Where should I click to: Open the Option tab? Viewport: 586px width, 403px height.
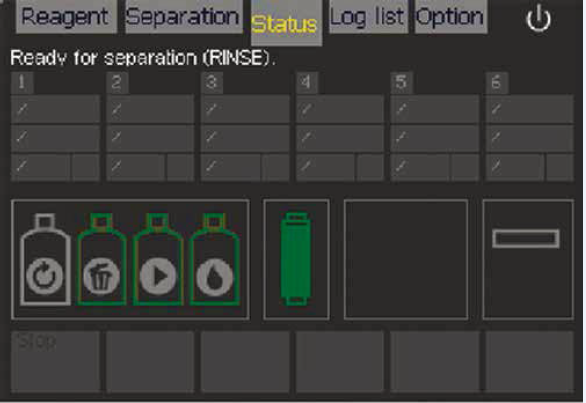pyautogui.click(x=451, y=16)
